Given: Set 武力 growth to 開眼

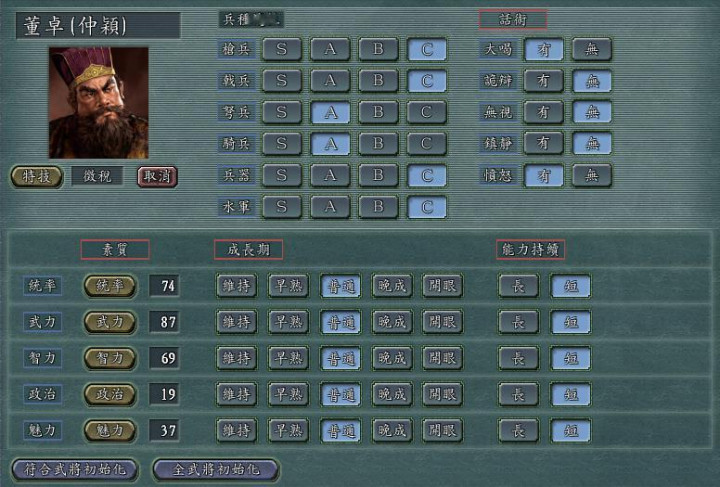Looking at the screenshot, I should [442, 322].
